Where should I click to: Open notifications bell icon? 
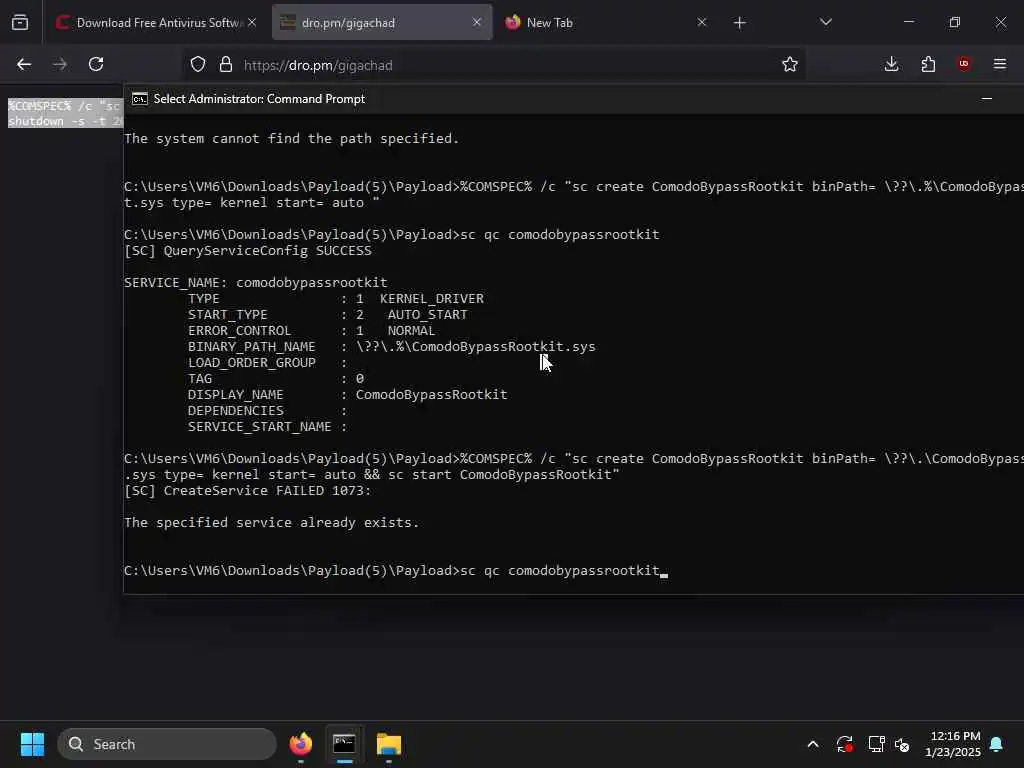click(x=997, y=744)
